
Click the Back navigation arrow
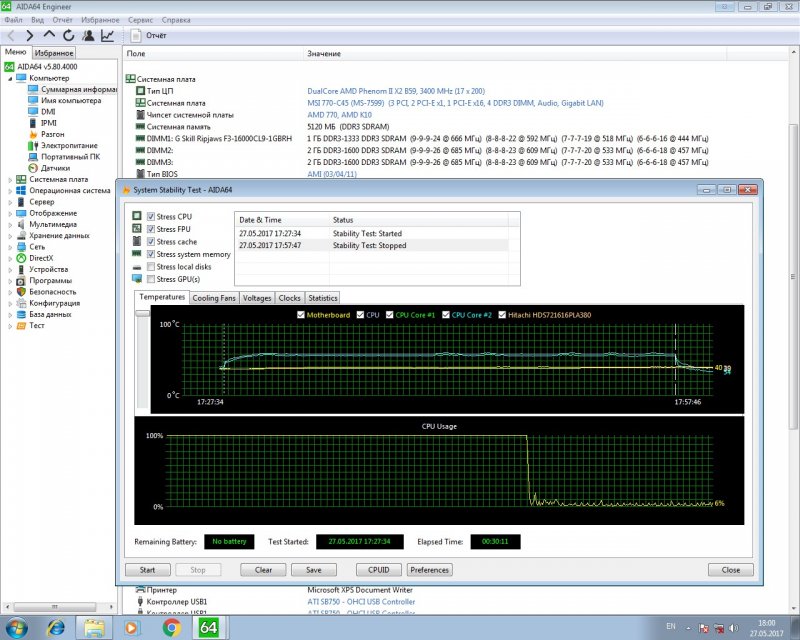tap(11, 36)
